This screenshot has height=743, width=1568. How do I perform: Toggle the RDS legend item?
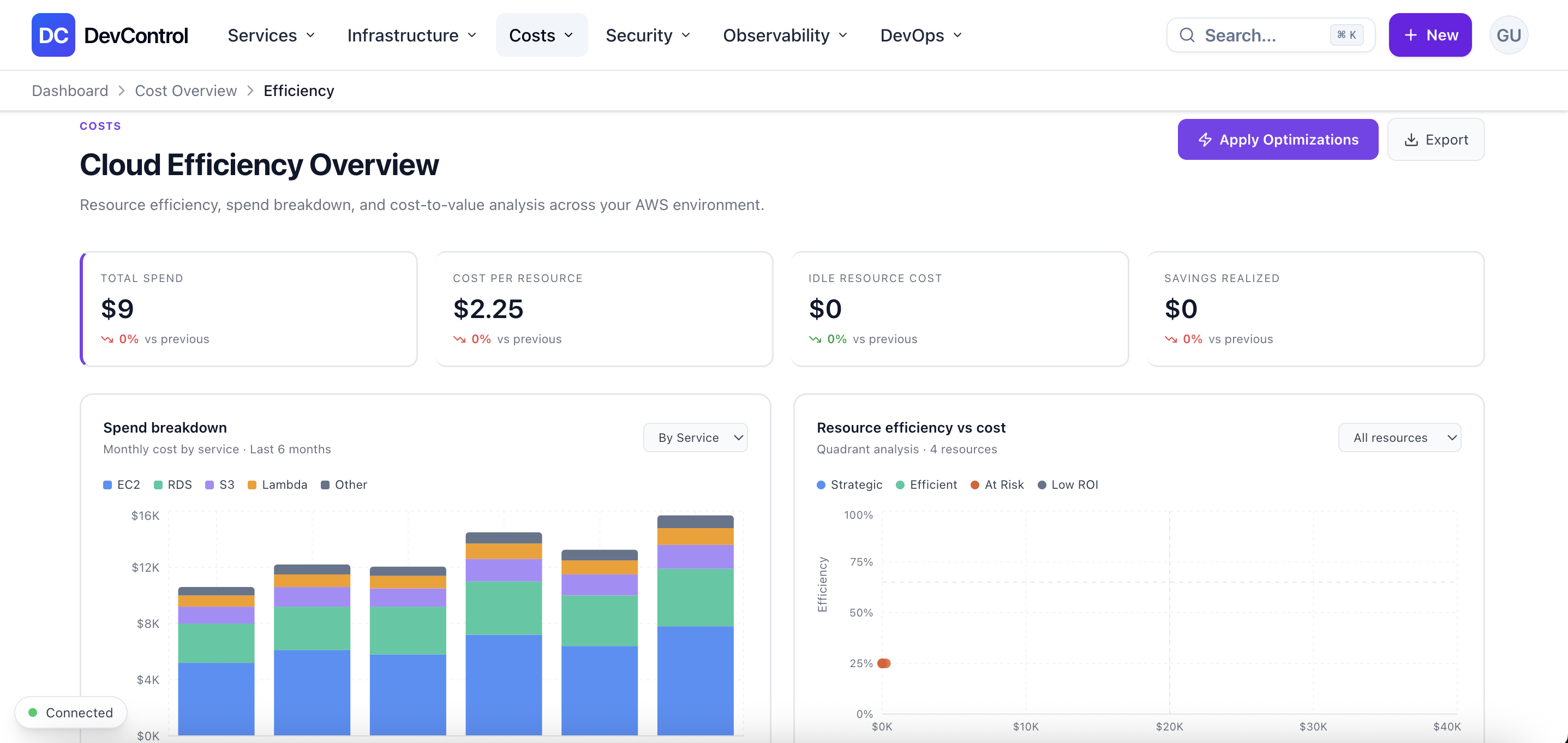173,485
